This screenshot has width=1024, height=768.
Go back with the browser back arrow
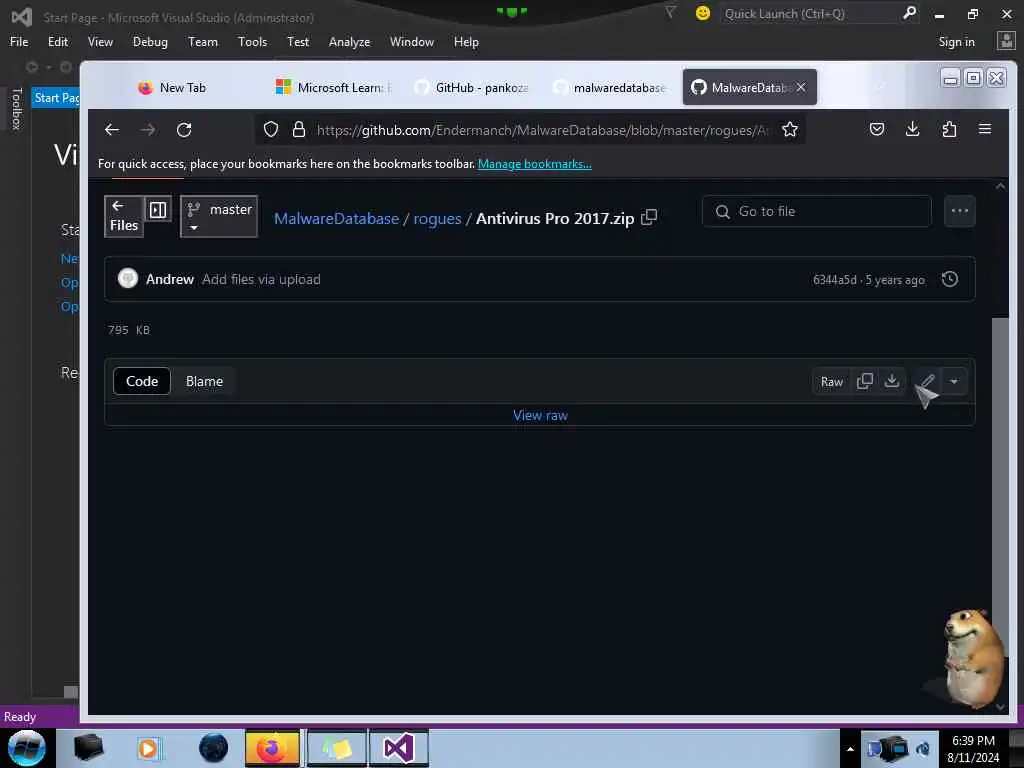click(x=112, y=130)
